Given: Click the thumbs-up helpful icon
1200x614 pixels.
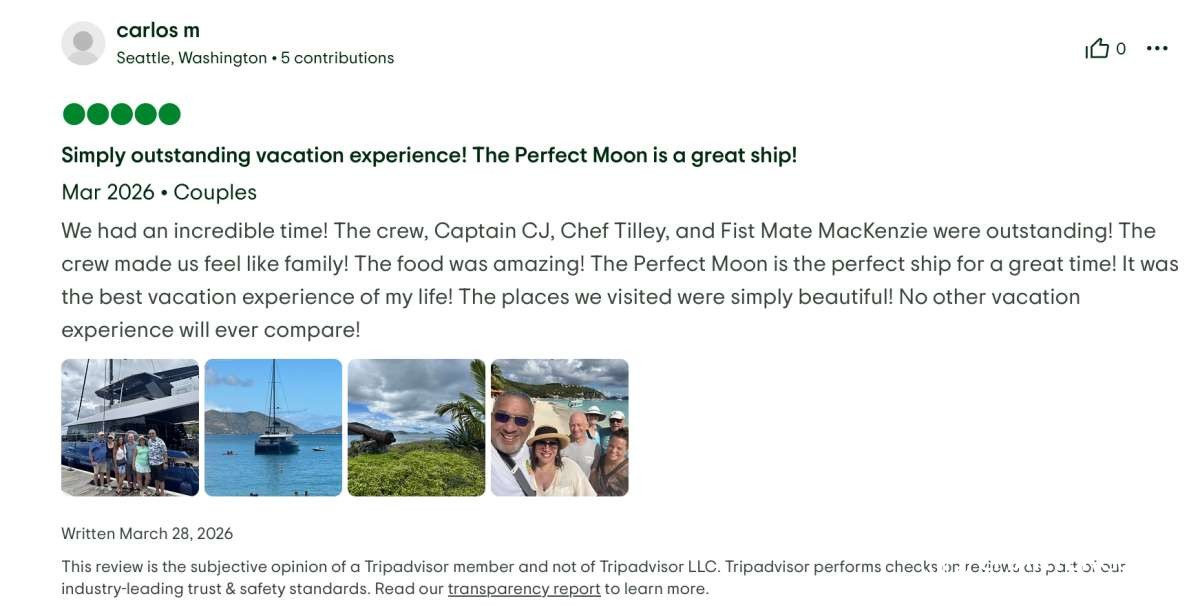Looking at the screenshot, I should point(1097,49).
